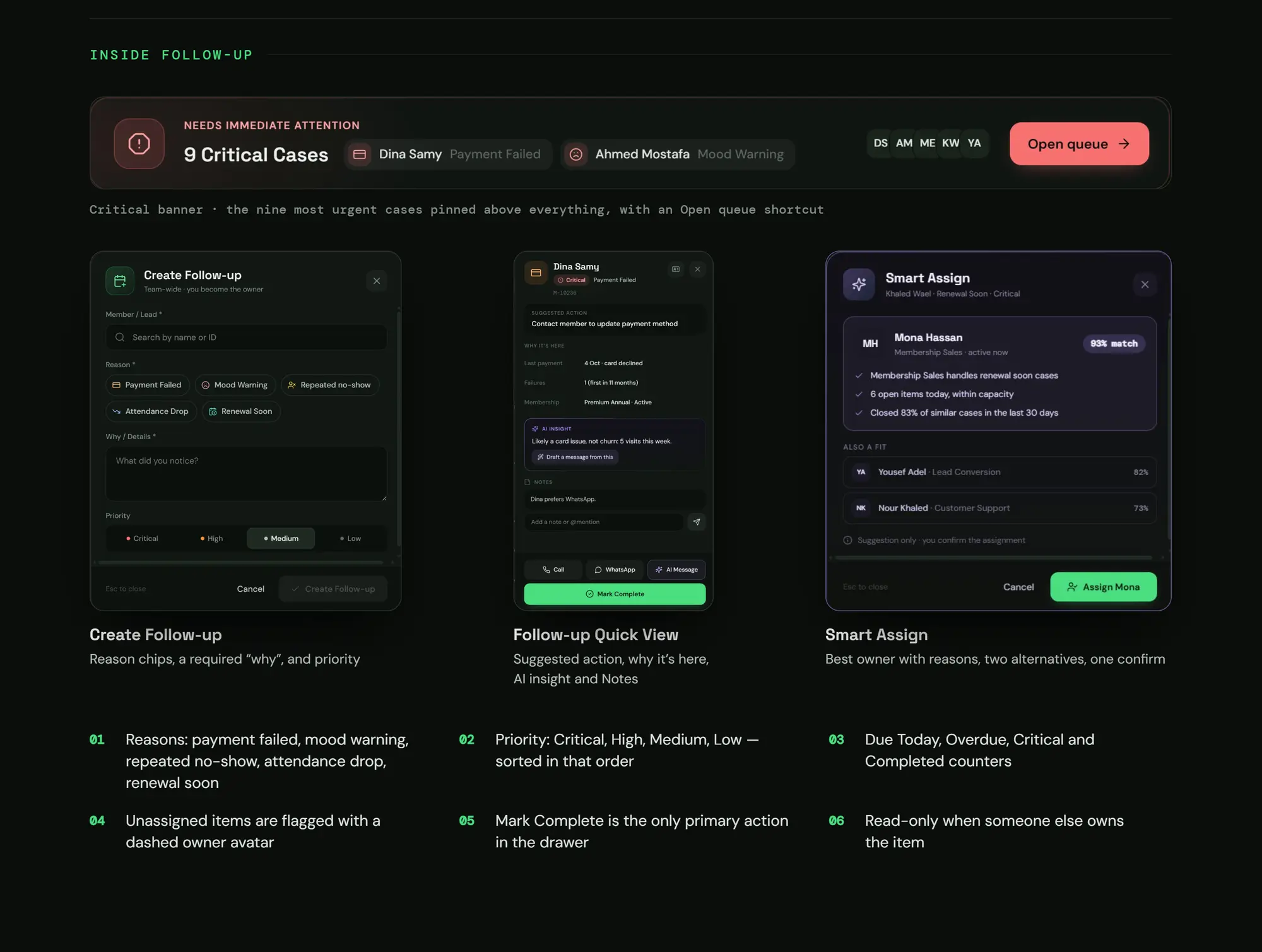
Task: Select Mona Hassan recommended owner card
Action: pyautogui.click(x=1000, y=373)
